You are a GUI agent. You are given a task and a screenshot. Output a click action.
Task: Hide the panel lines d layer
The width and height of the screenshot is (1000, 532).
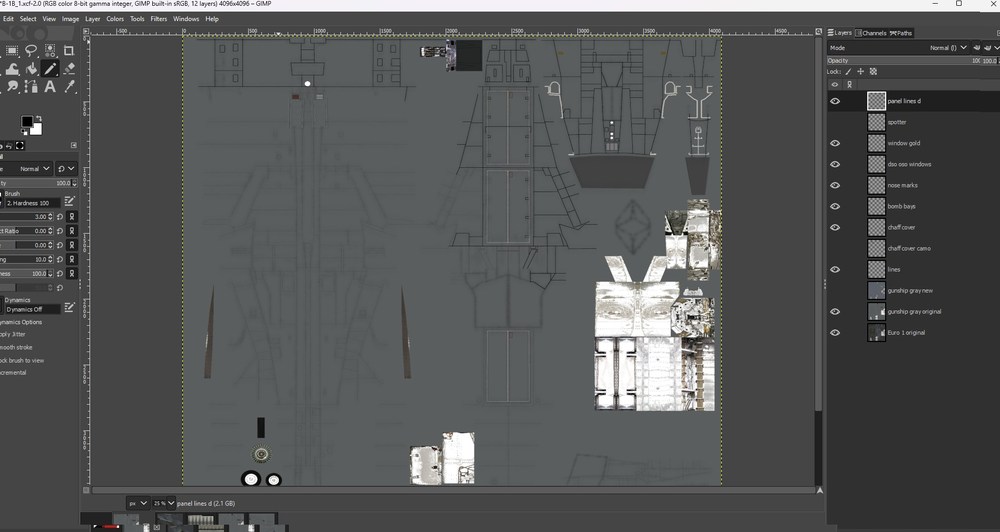(x=835, y=101)
